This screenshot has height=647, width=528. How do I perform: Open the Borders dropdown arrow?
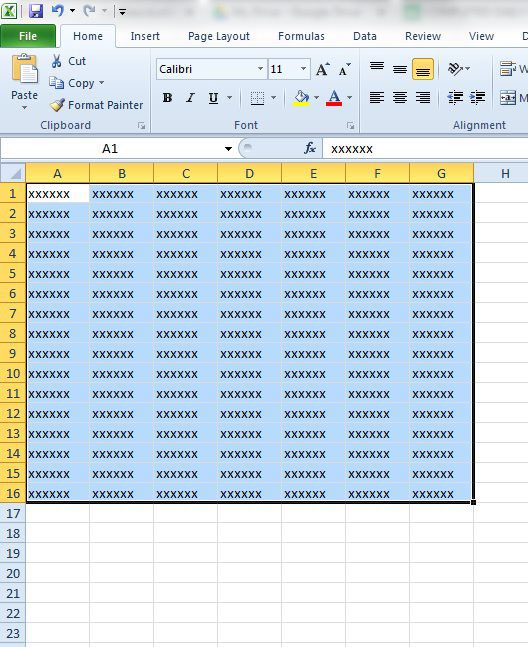tap(273, 98)
